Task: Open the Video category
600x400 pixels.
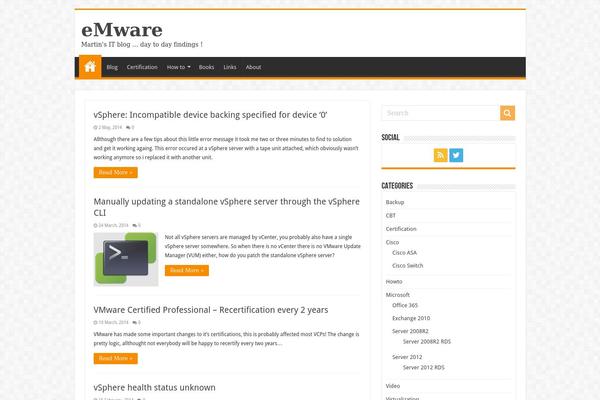Action: pyautogui.click(x=393, y=386)
